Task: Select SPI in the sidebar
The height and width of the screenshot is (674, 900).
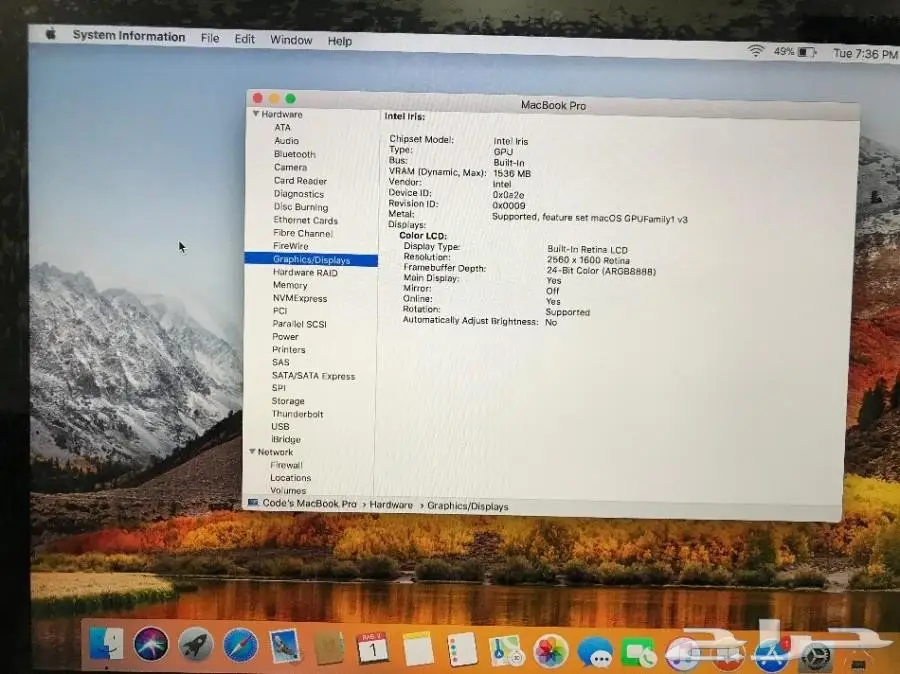Action: click(x=278, y=388)
